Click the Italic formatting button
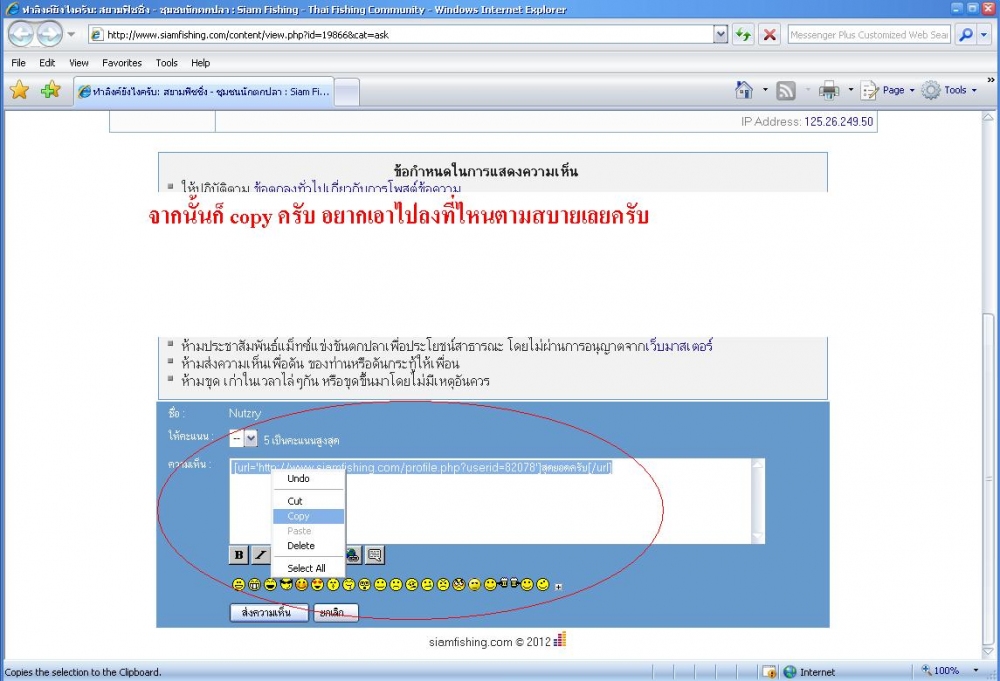Viewport: 1000px width, 681px height. (x=260, y=555)
